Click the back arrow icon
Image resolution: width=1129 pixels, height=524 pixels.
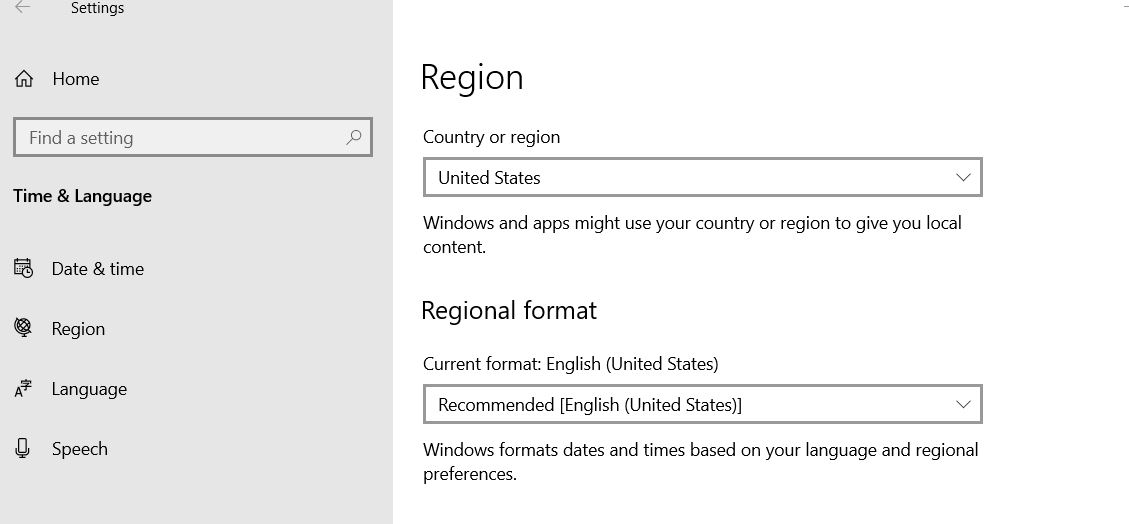tap(23, 7)
